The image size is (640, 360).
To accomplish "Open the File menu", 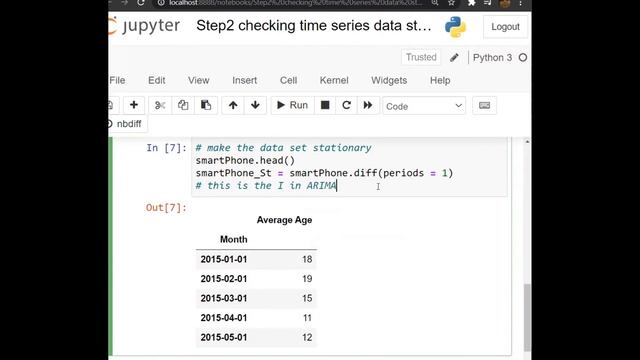I will click(118, 80).
